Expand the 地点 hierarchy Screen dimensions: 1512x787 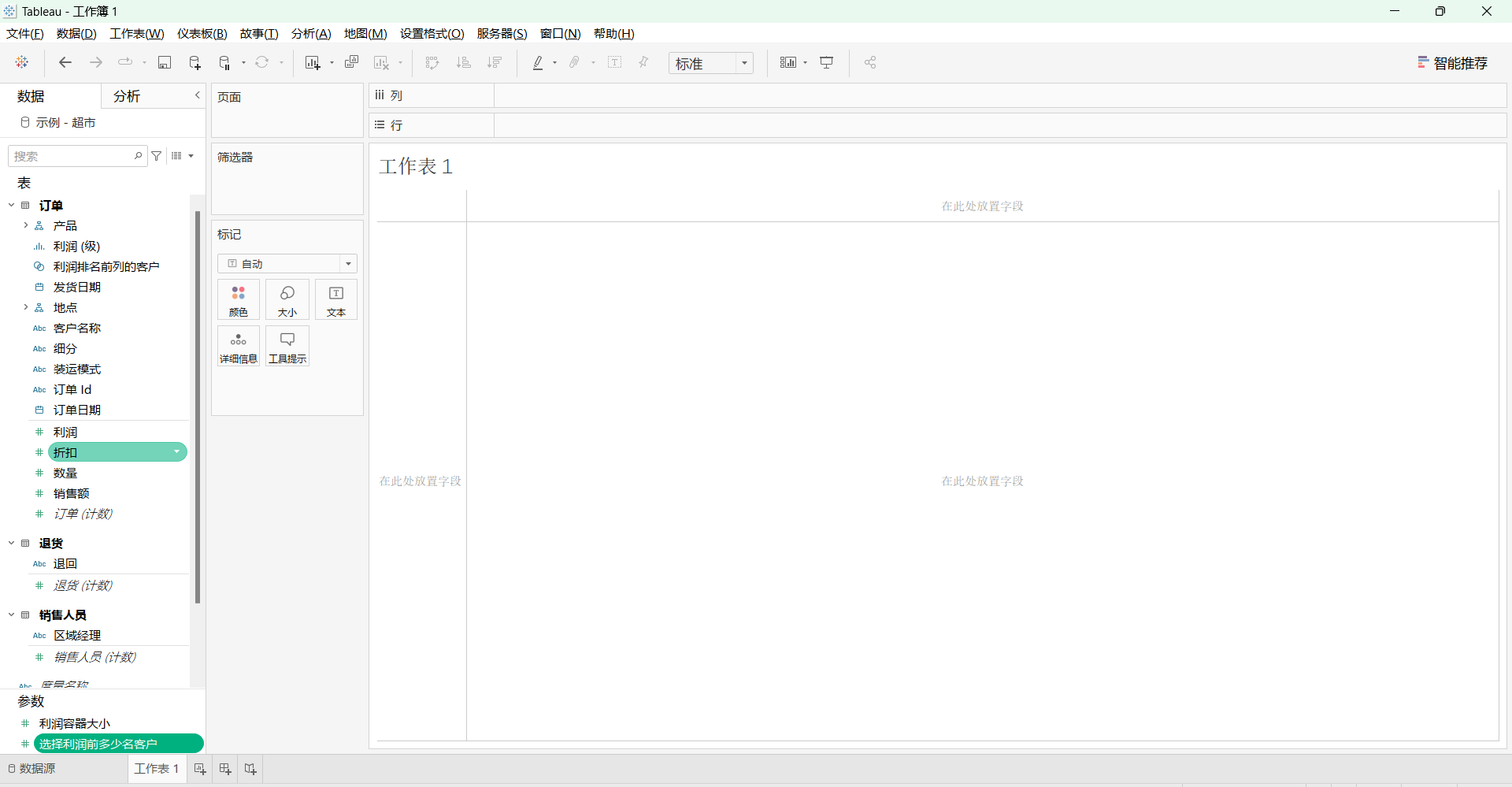[x=25, y=307]
